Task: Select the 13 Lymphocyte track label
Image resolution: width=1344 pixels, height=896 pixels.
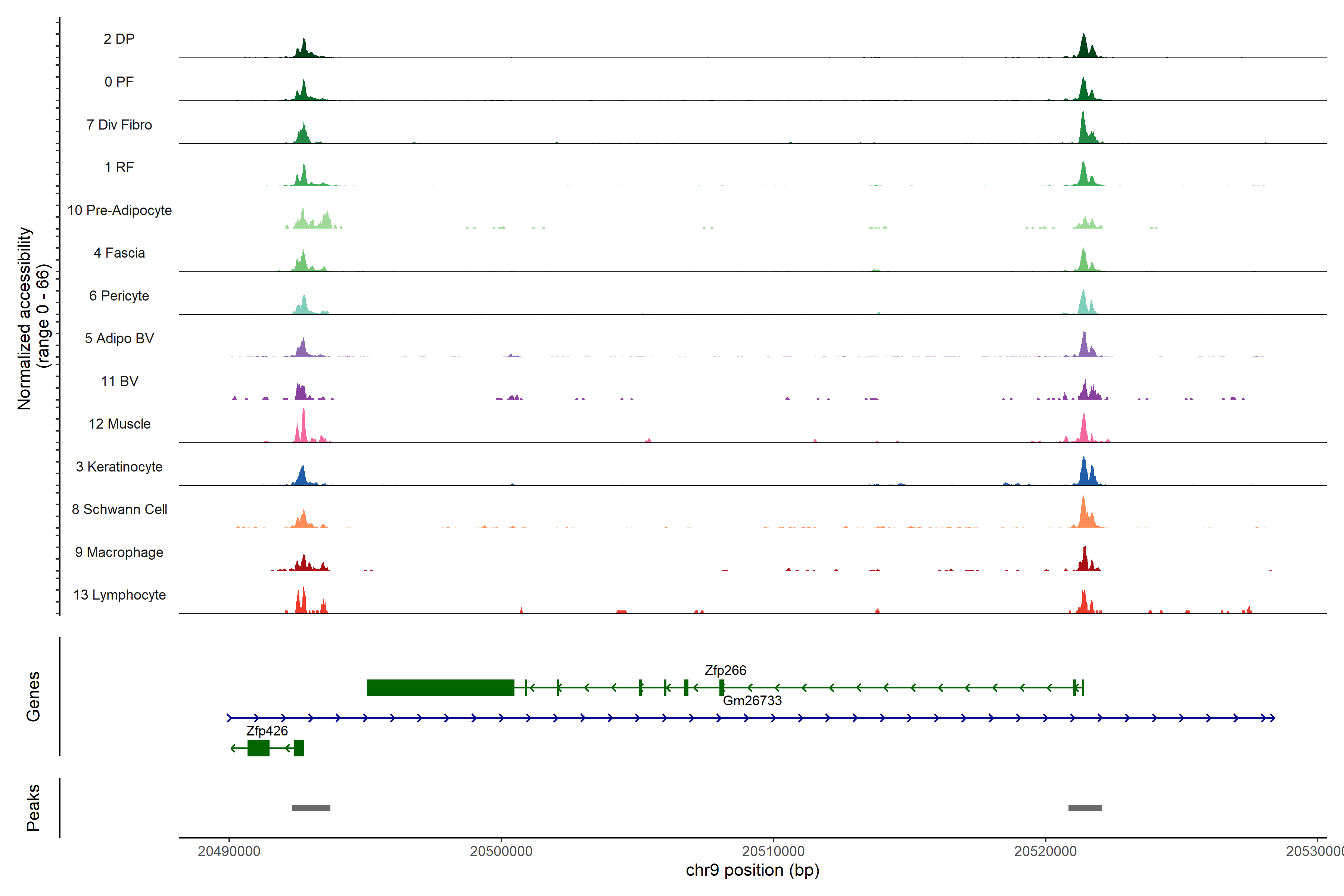Action: point(119,595)
